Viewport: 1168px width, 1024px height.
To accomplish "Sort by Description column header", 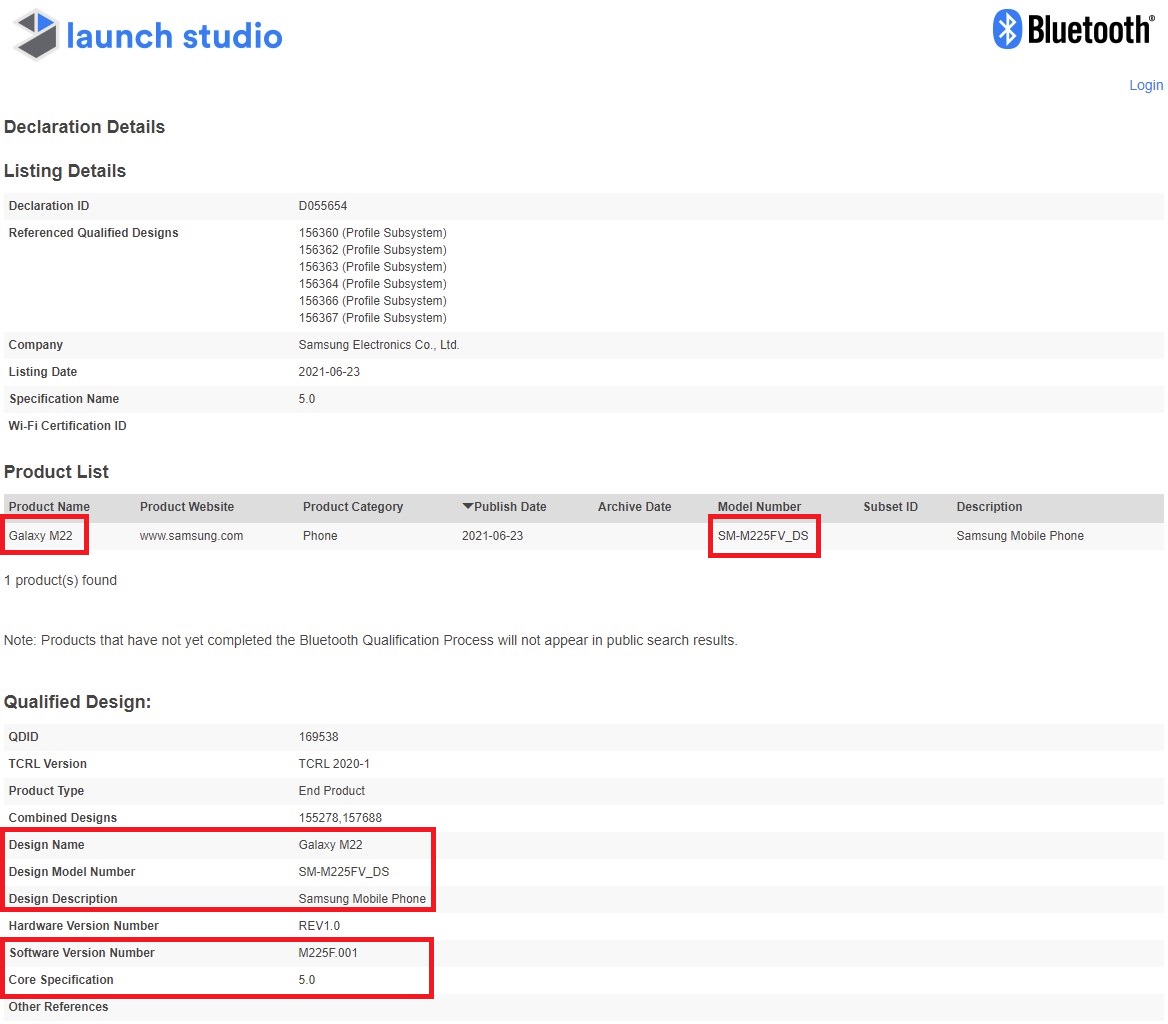I will (x=989, y=507).
